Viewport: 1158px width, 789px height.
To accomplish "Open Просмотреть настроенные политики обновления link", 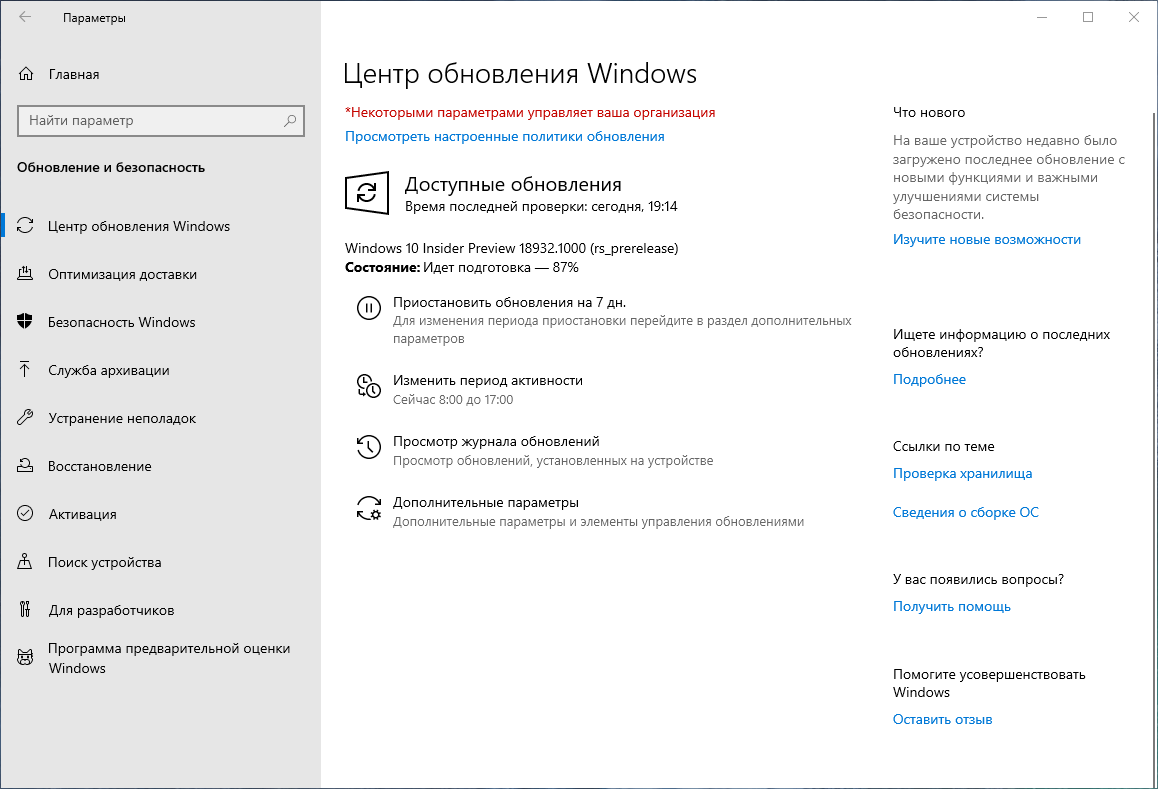I will 503,136.
